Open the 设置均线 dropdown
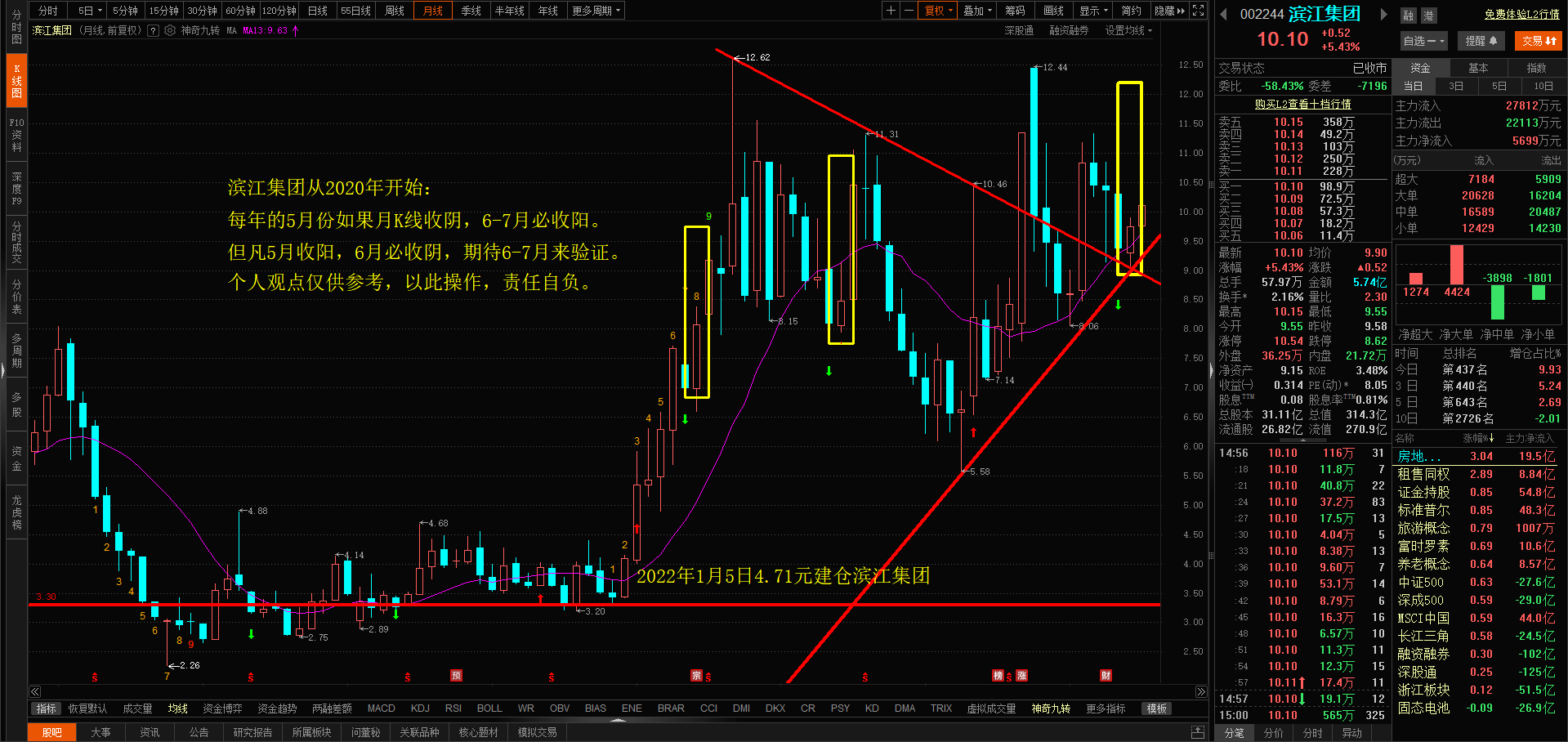The height and width of the screenshot is (742, 1568). point(1128,30)
